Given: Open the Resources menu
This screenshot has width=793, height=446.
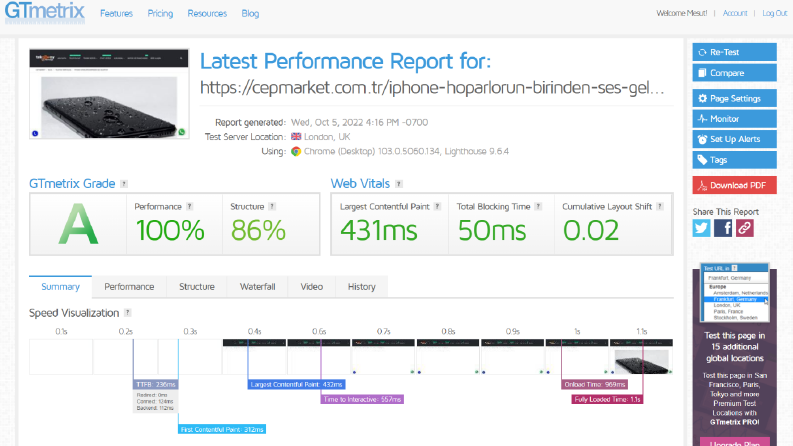Looking at the screenshot, I should pos(207,14).
